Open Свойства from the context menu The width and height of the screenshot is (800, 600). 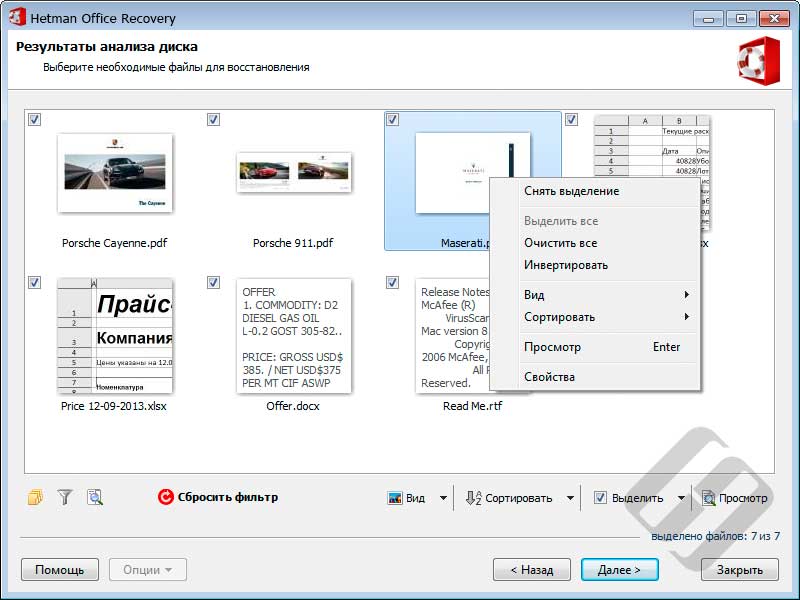pyautogui.click(x=595, y=377)
